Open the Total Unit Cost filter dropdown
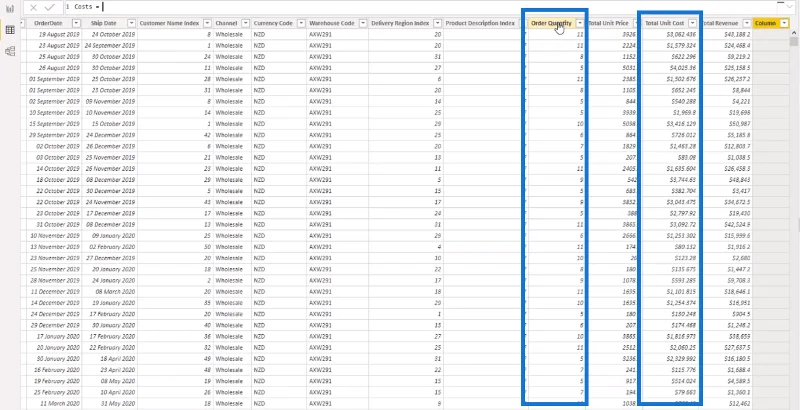 (x=692, y=23)
